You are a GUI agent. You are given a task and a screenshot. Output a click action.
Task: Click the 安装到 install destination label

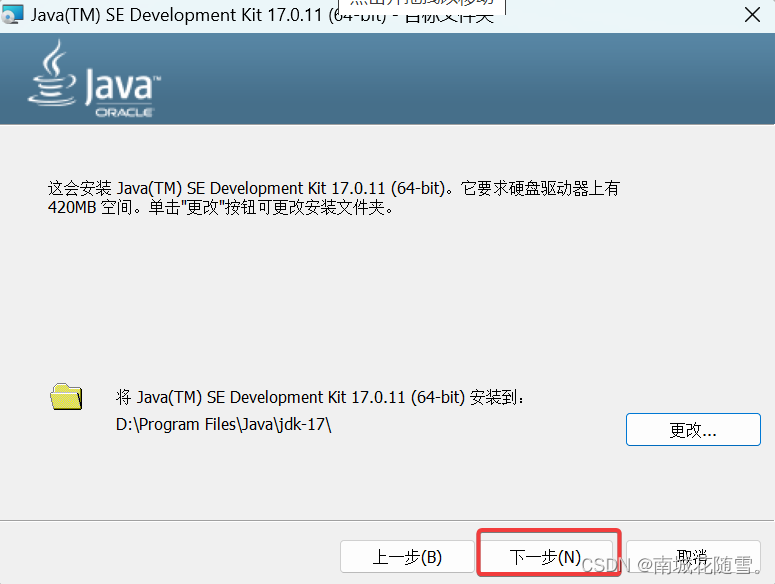coord(320,397)
